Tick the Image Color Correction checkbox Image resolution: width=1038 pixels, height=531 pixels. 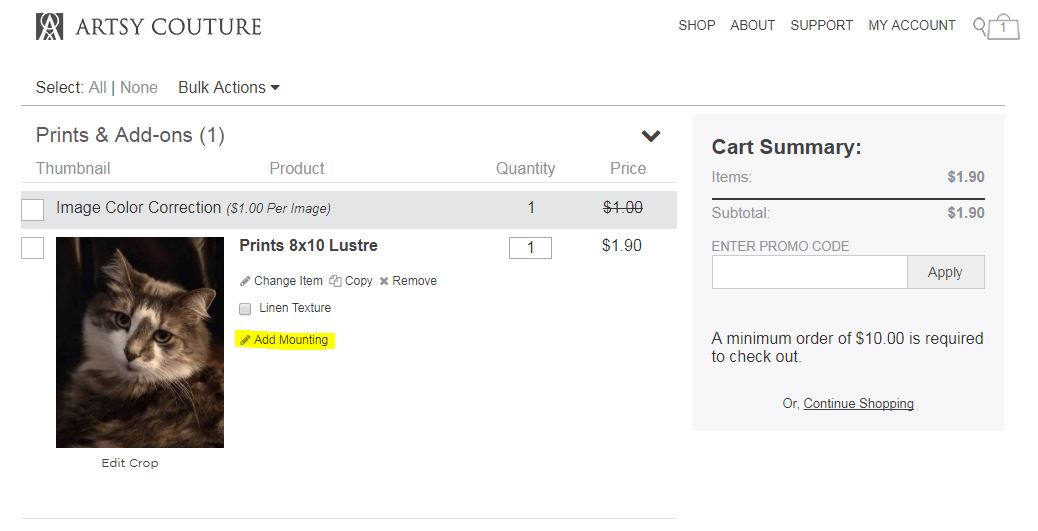[x=33, y=209]
